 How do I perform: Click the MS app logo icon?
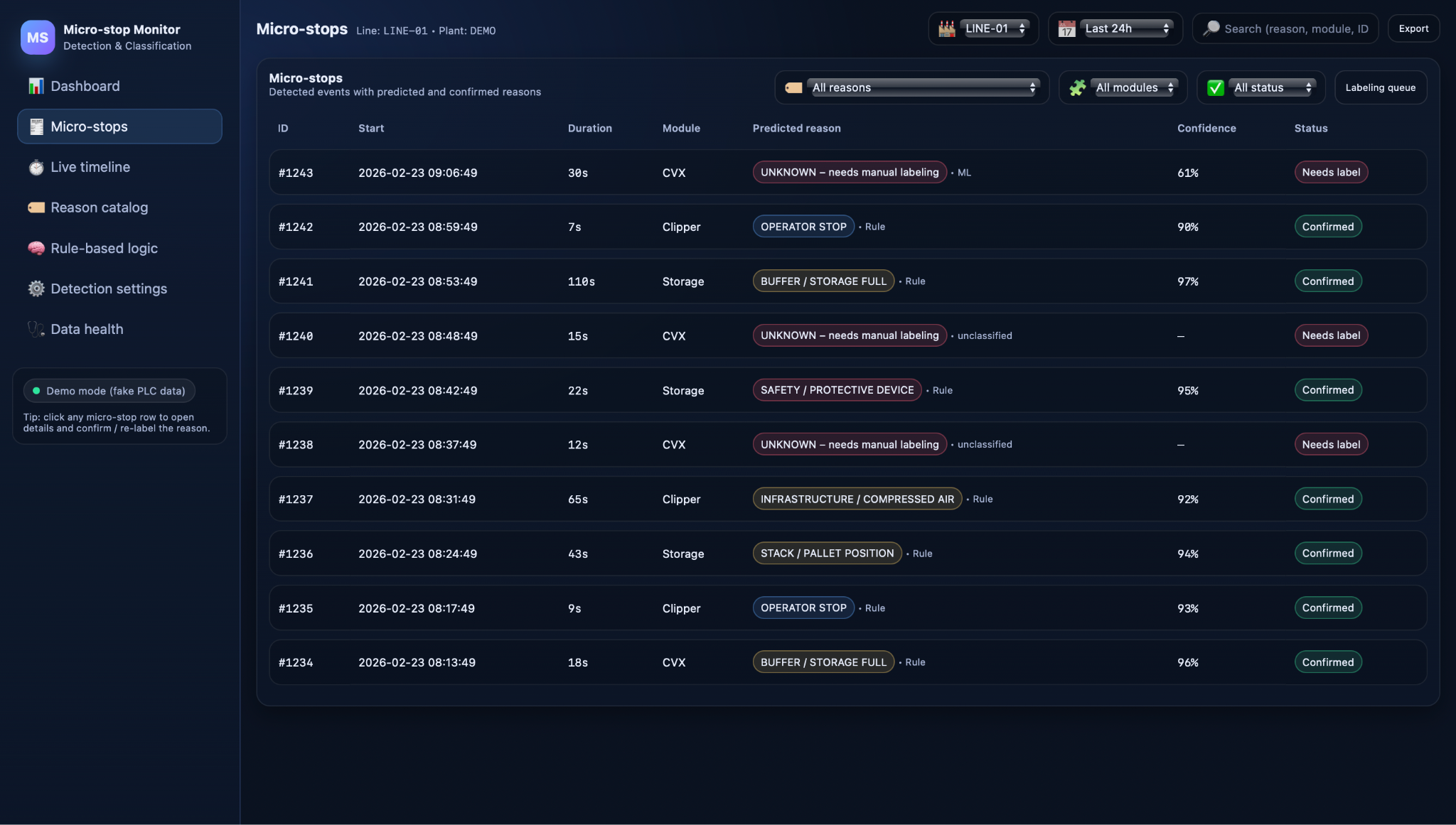pyautogui.click(x=37, y=37)
